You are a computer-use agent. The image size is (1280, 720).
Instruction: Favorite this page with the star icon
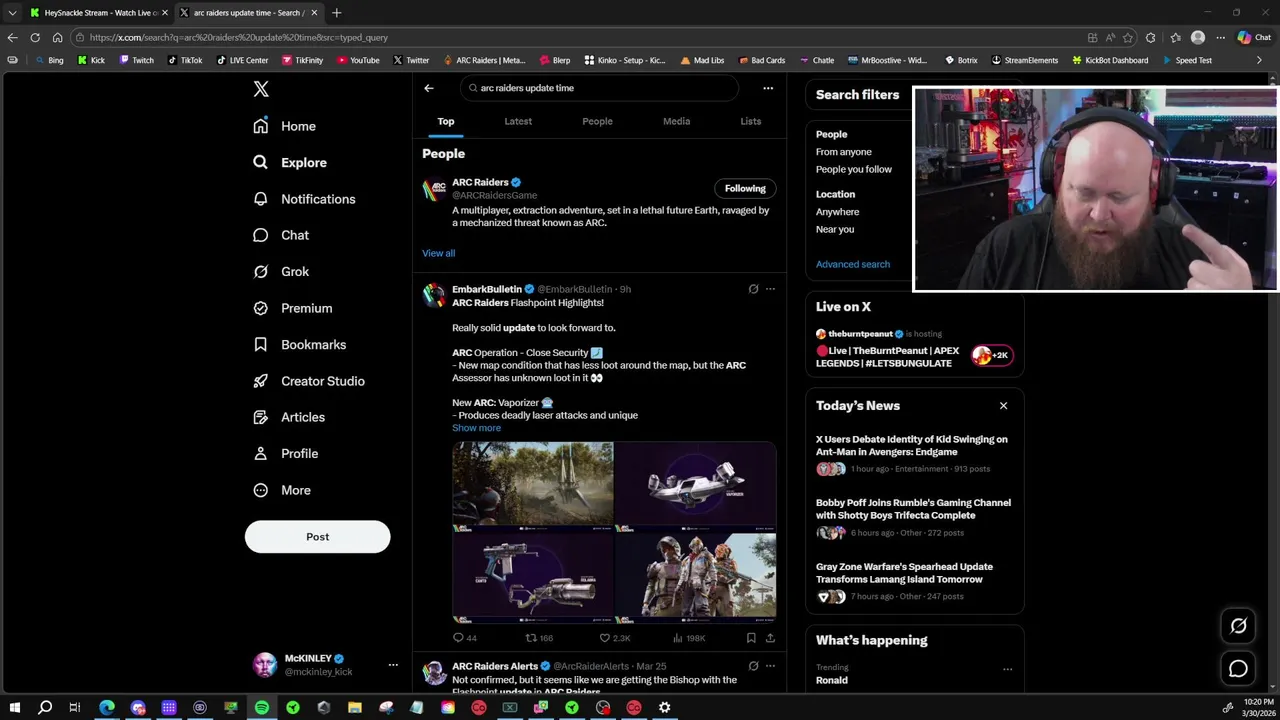[1128, 38]
